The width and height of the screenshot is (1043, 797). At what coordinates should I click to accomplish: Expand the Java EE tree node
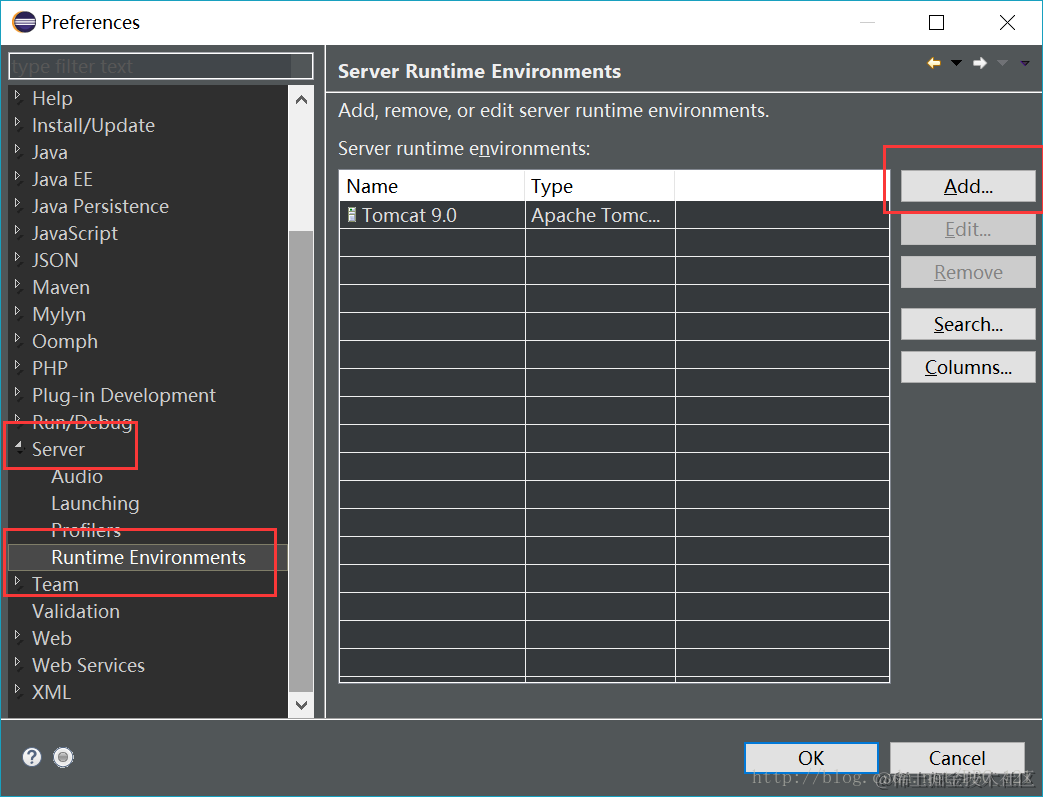tap(18, 176)
